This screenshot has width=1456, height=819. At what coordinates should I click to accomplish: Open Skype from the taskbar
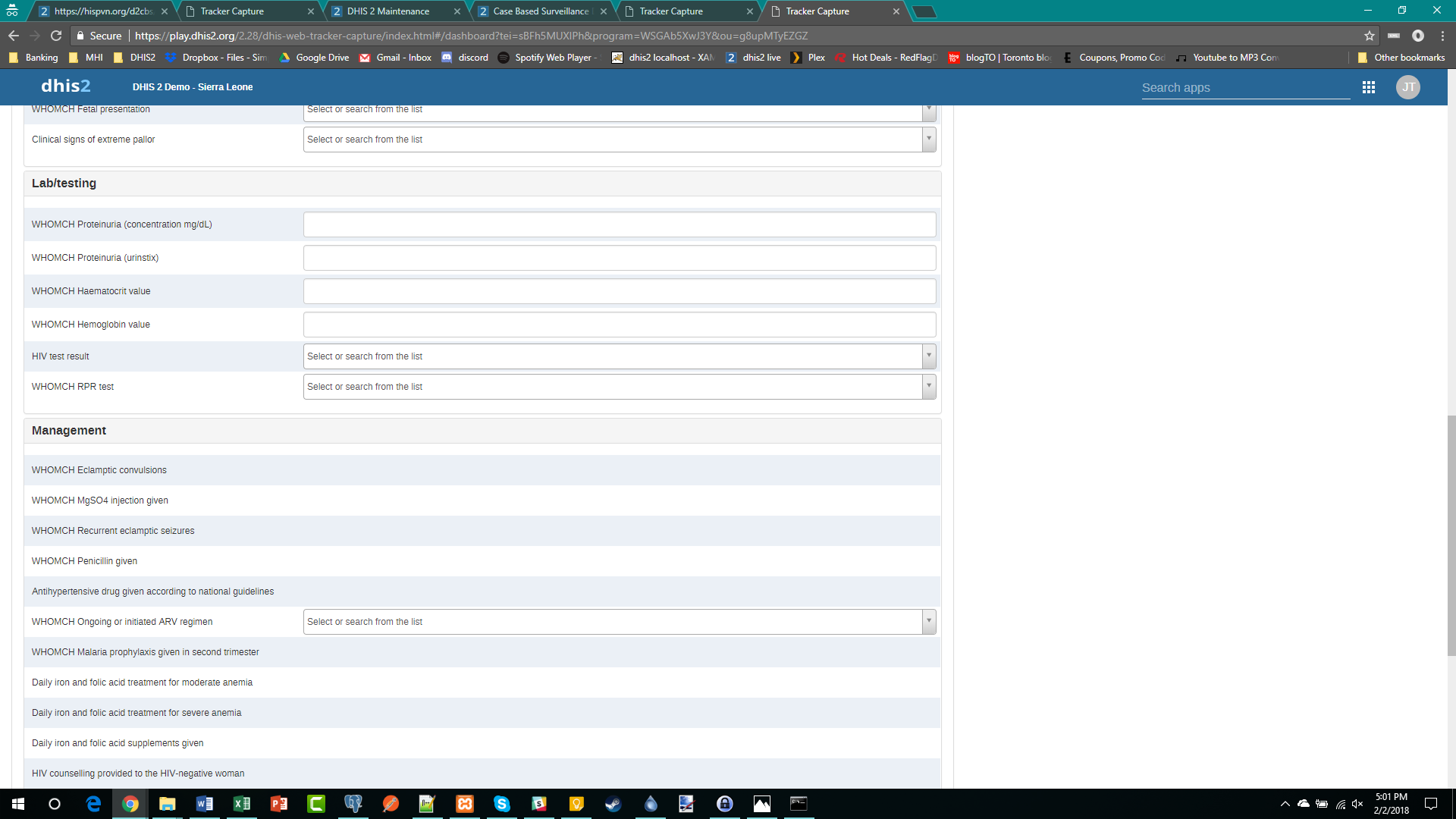[501, 804]
